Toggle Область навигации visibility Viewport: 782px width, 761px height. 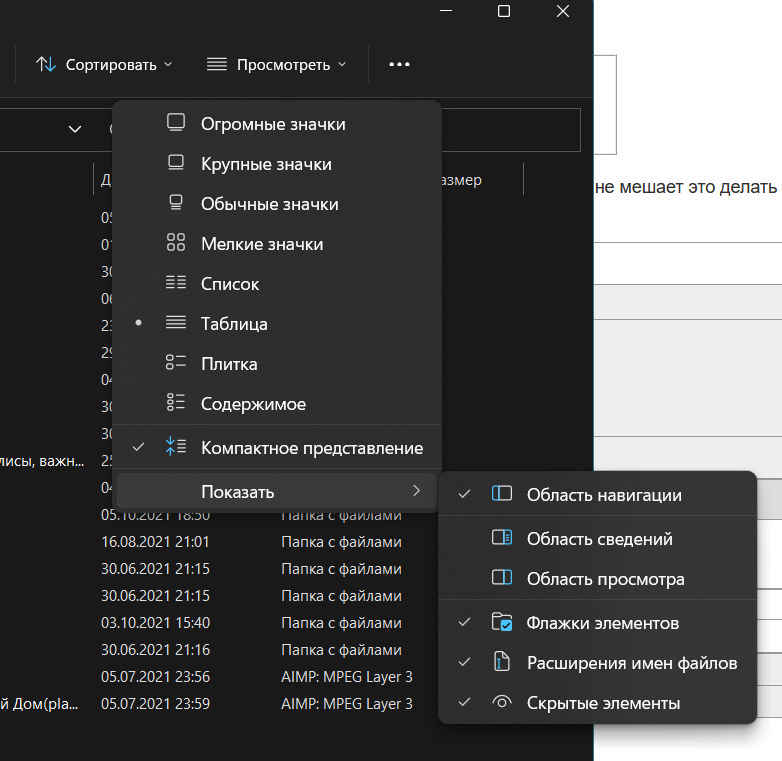coord(597,495)
